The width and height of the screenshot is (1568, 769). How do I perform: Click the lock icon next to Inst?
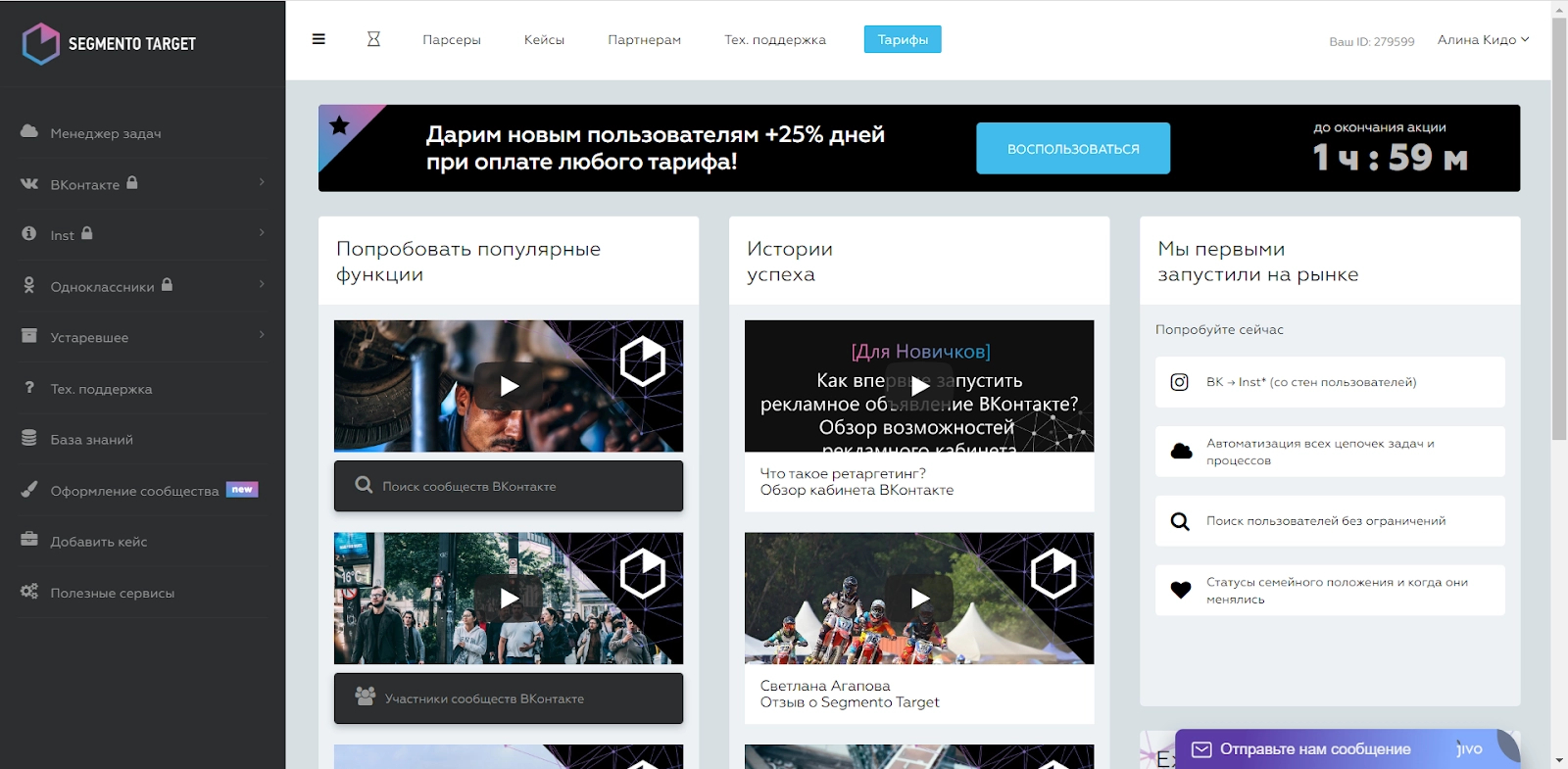pyautogui.click(x=87, y=233)
